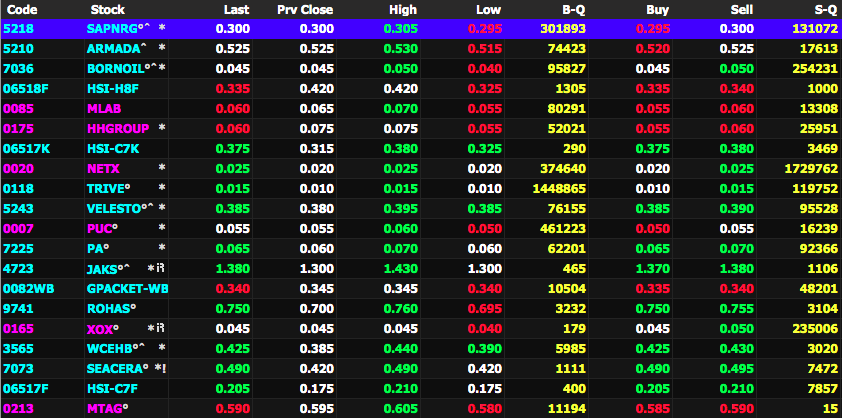Click HSI-H8F last price 0.335
Viewport: 842px width, 418px height.
(x=233, y=89)
